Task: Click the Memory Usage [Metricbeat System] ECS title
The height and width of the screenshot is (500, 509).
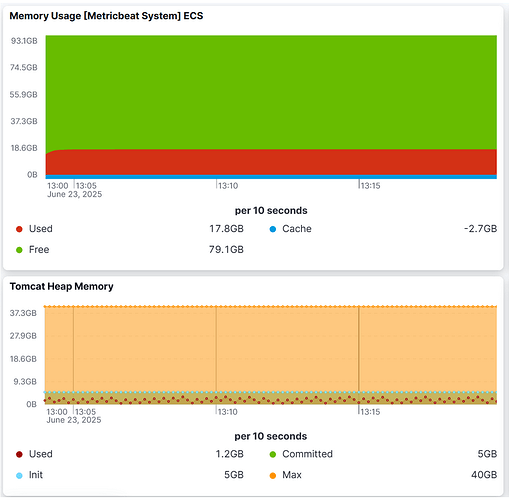Action: pos(106,16)
